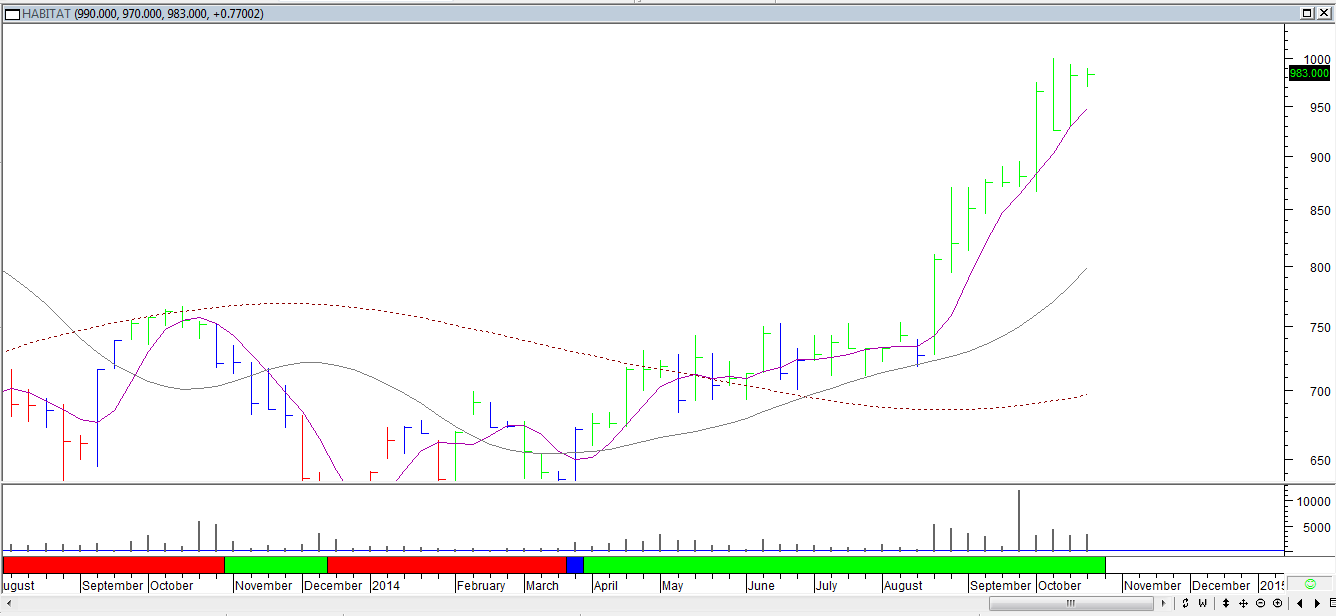The height and width of the screenshot is (616, 1336).
Task: Click the April label on time axis
Action: coord(605,585)
